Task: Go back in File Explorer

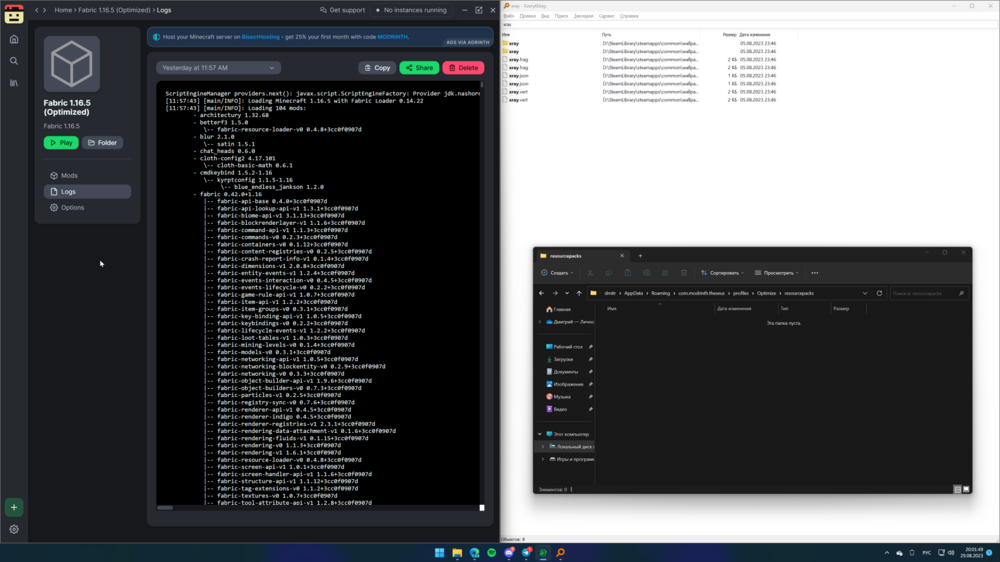Action: (541, 293)
